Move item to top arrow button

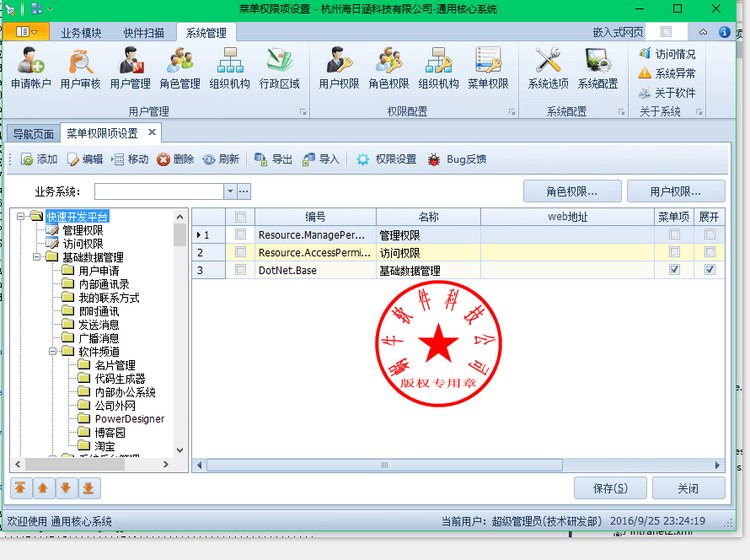pos(21,488)
